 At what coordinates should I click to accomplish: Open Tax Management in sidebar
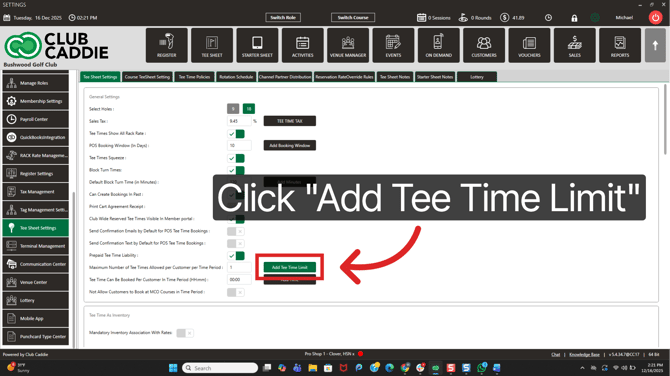pyautogui.click(x=35, y=192)
